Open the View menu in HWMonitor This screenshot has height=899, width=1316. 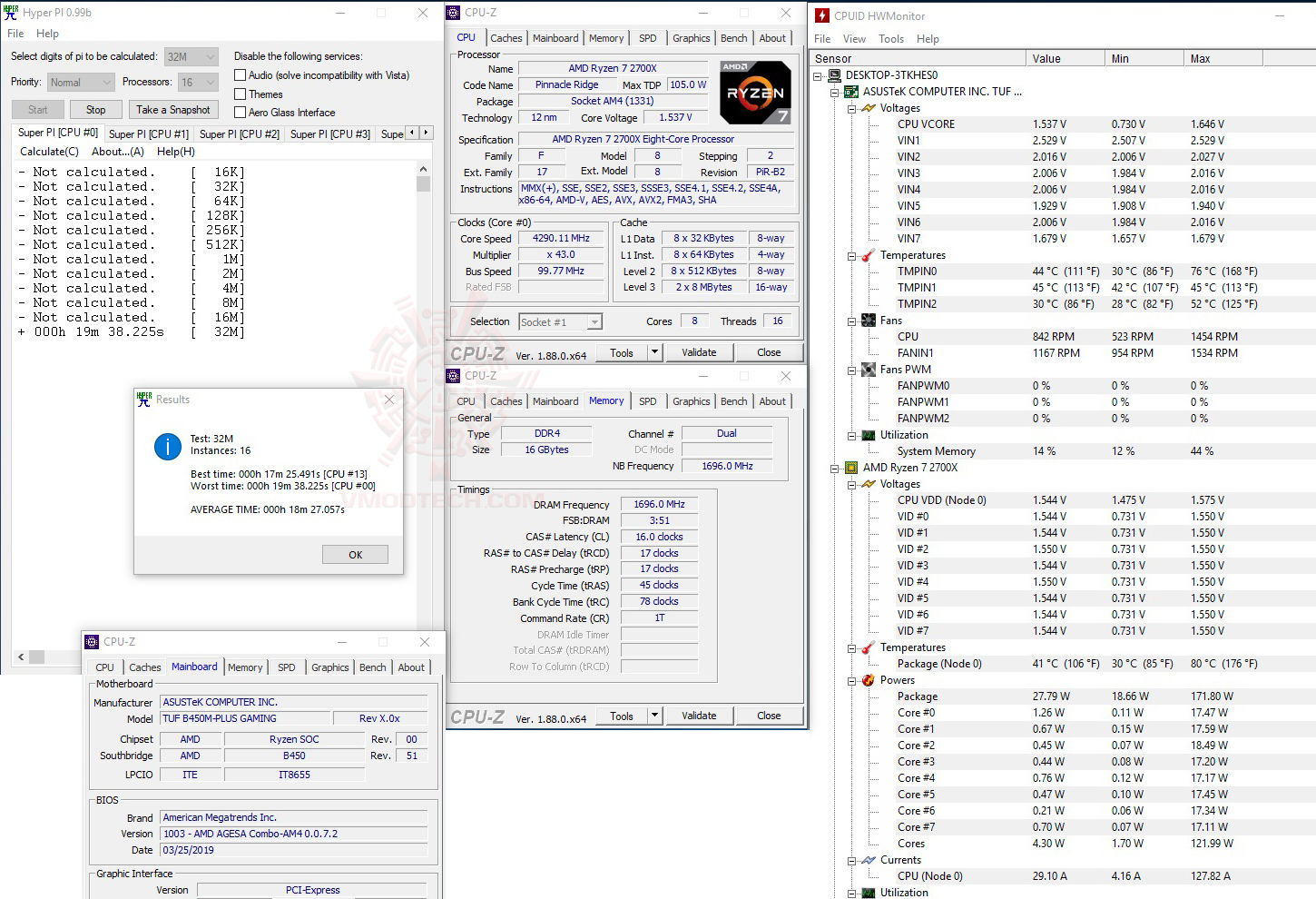pos(854,39)
